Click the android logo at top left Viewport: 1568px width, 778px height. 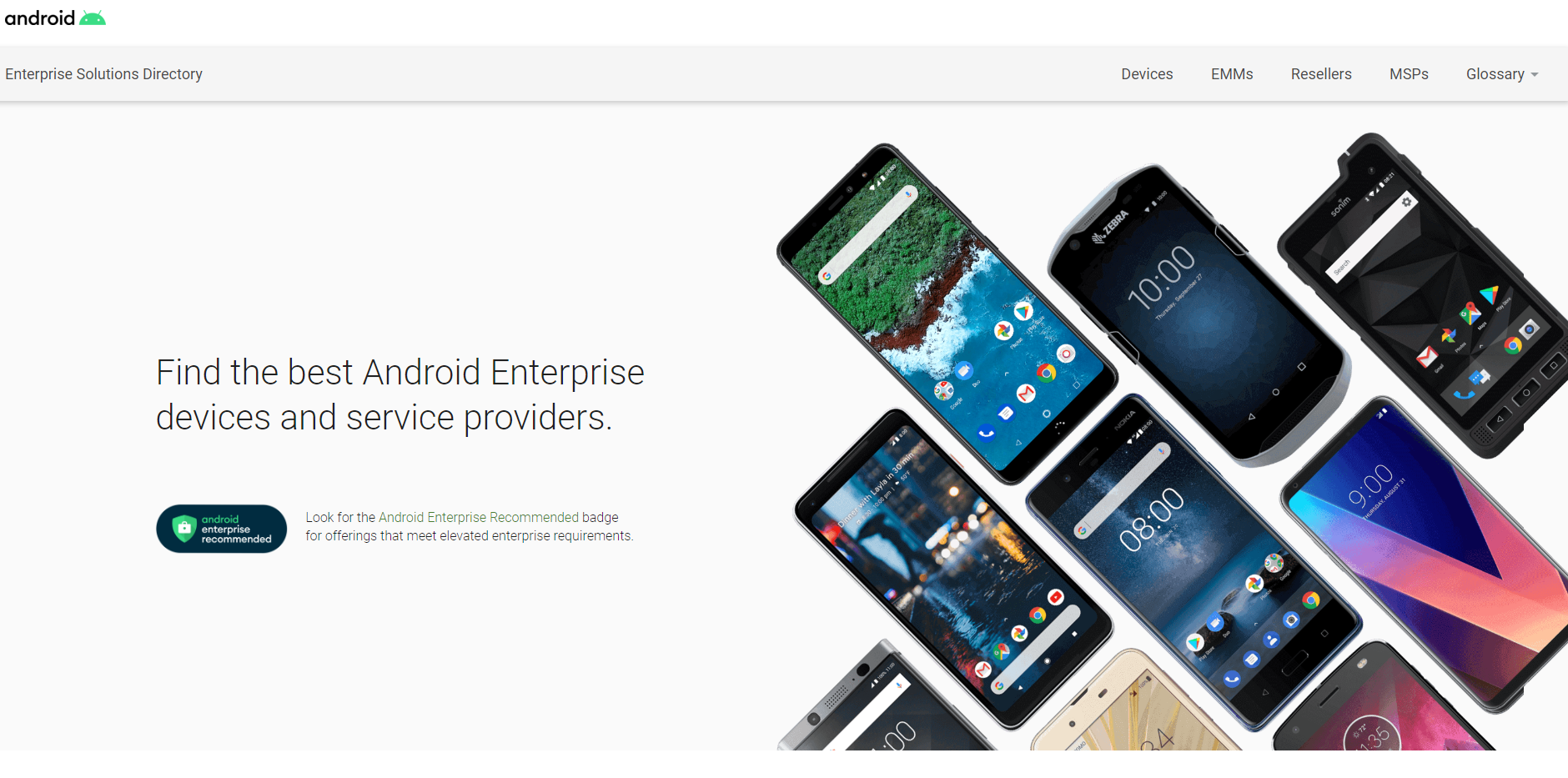pos(55,18)
